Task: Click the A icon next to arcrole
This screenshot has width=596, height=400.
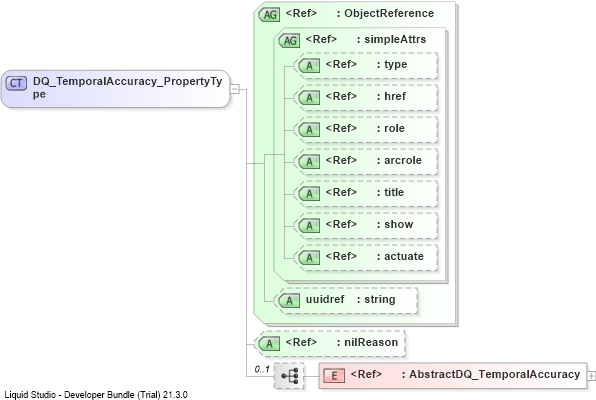Action: coord(309,162)
